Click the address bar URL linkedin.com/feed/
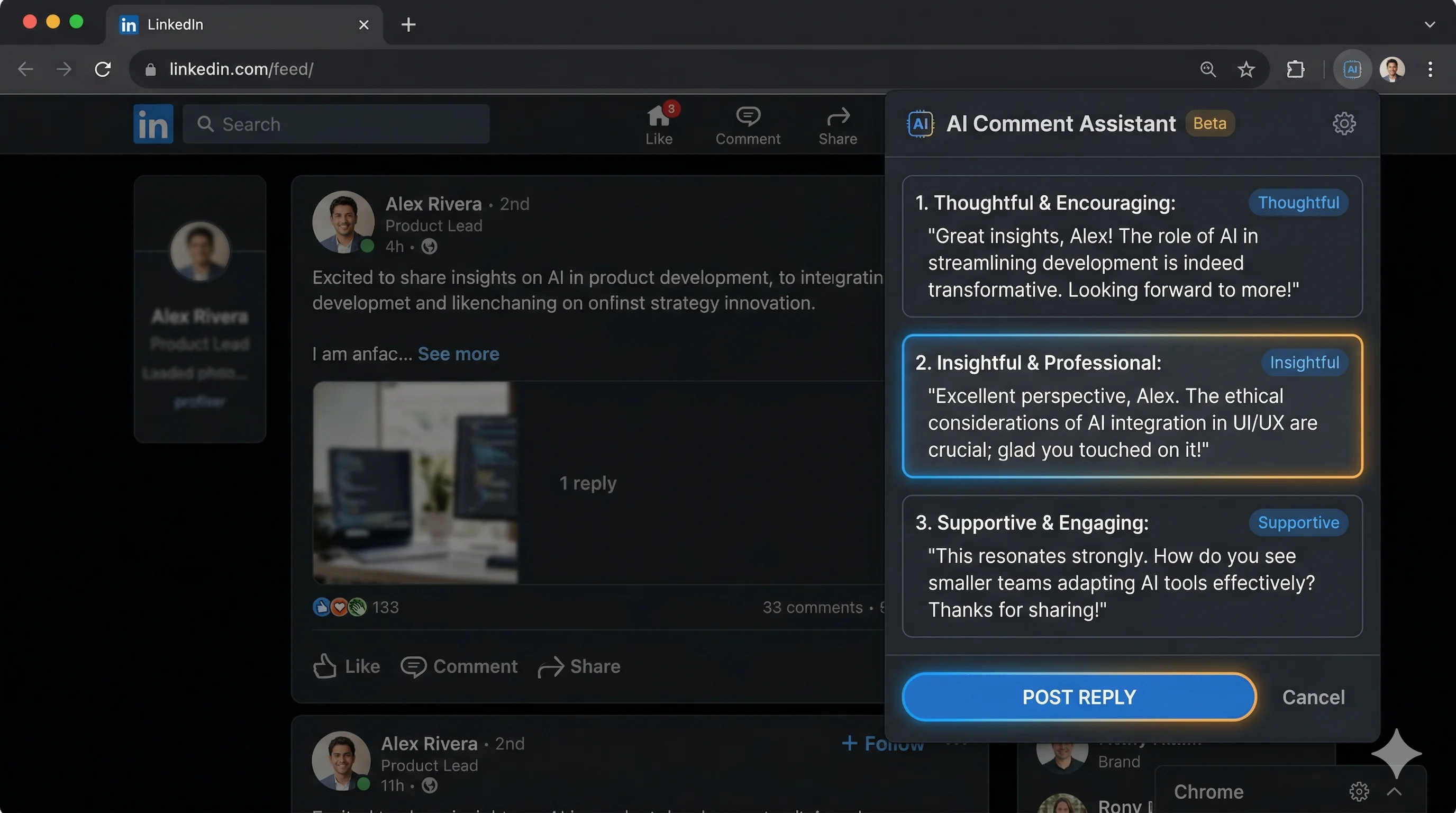This screenshot has width=1456, height=813. point(241,69)
